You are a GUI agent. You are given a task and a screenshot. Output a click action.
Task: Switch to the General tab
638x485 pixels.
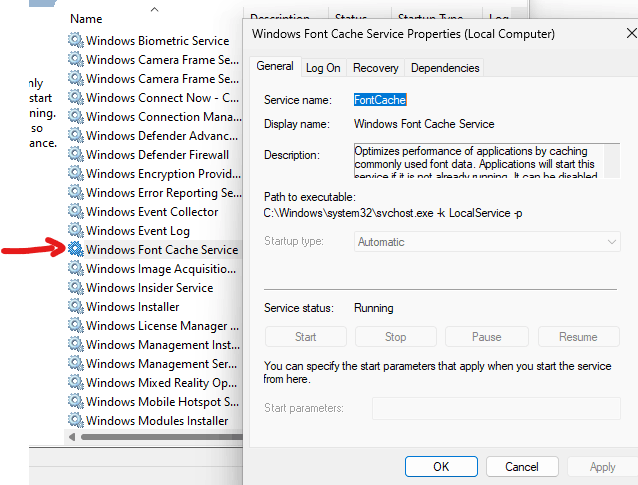tap(275, 66)
